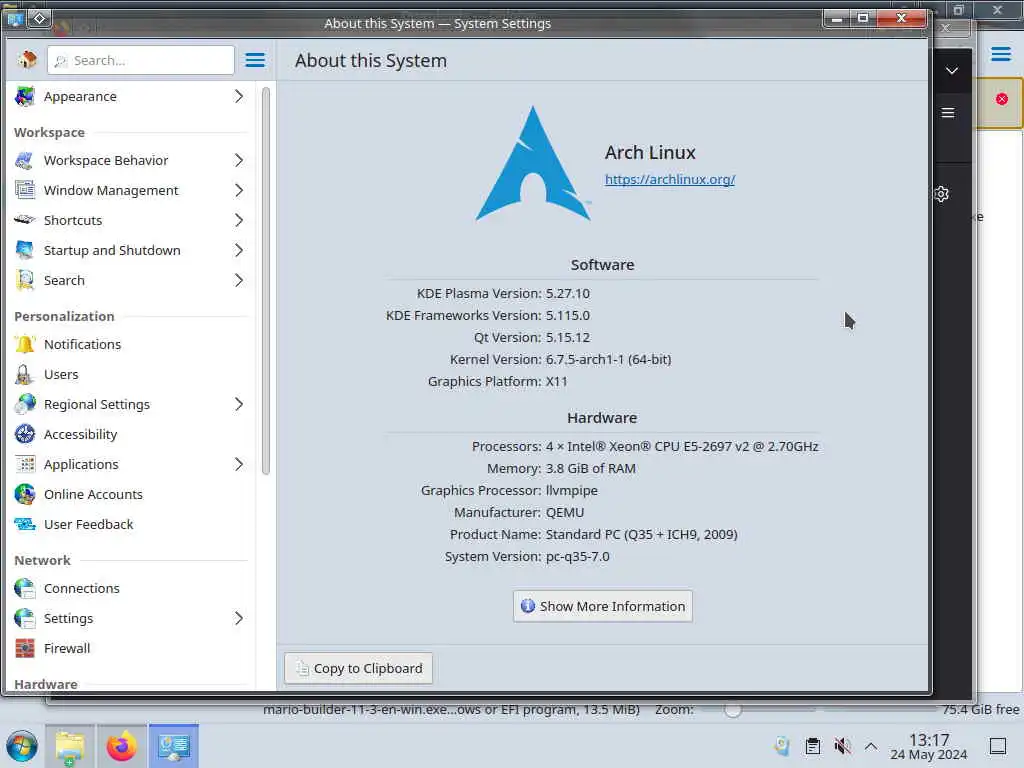Click the Arch Linux logo
The height and width of the screenshot is (768, 1024).
pyautogui.click(x=533, y=164)
